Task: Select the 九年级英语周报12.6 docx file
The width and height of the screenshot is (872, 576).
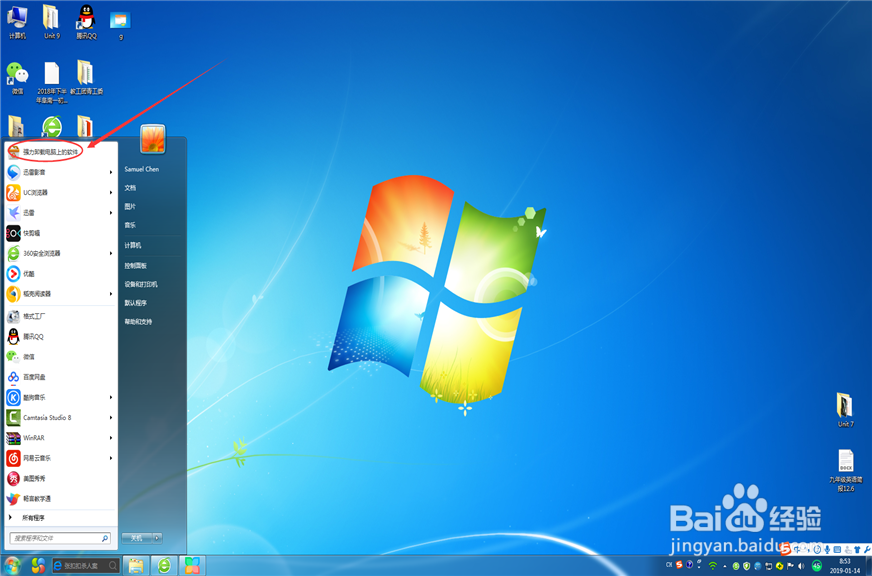Action: pyautogui.click(x=845, y=470)
